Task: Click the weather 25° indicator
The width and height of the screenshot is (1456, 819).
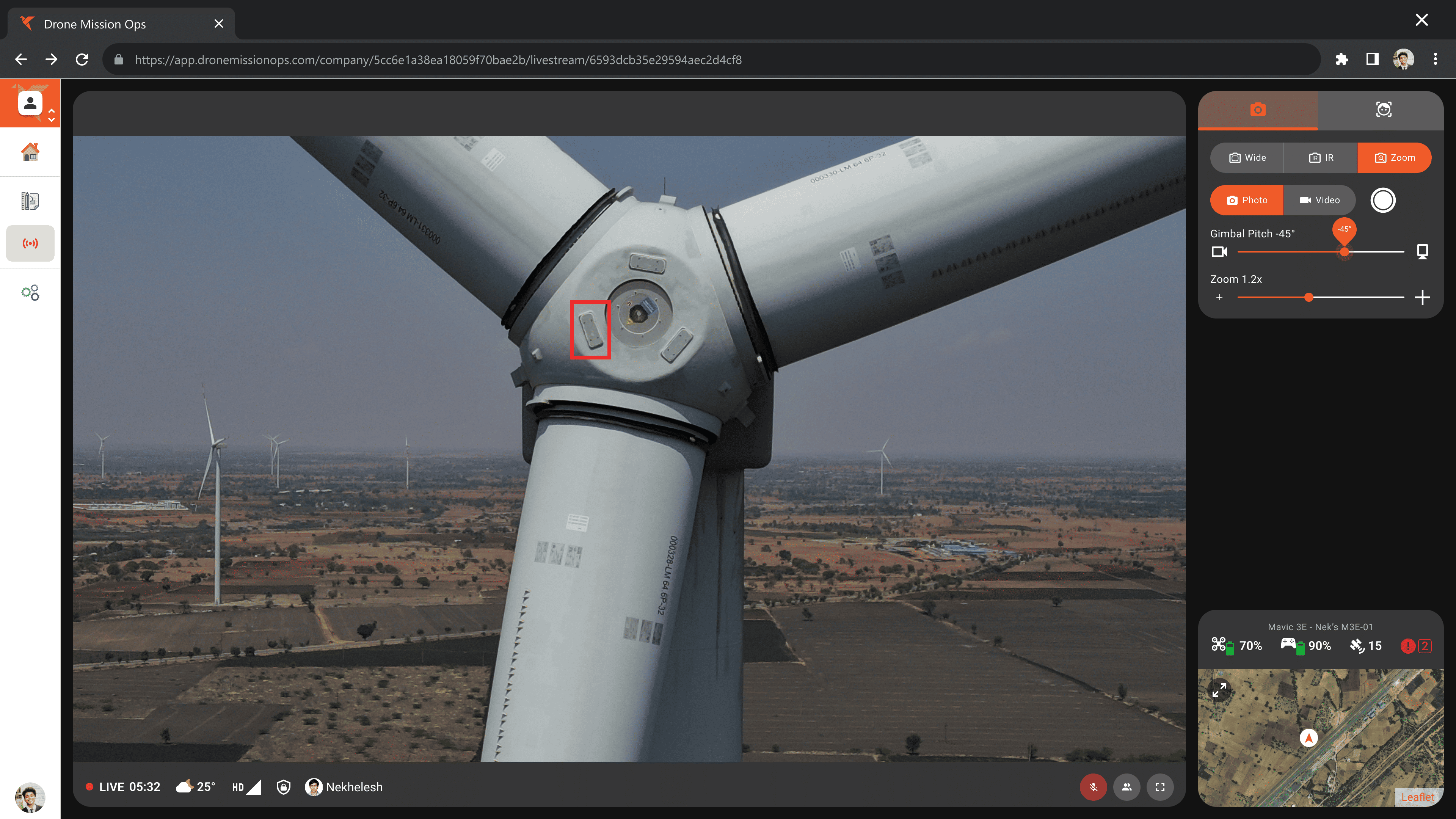Action: click(x=196, y=787)
